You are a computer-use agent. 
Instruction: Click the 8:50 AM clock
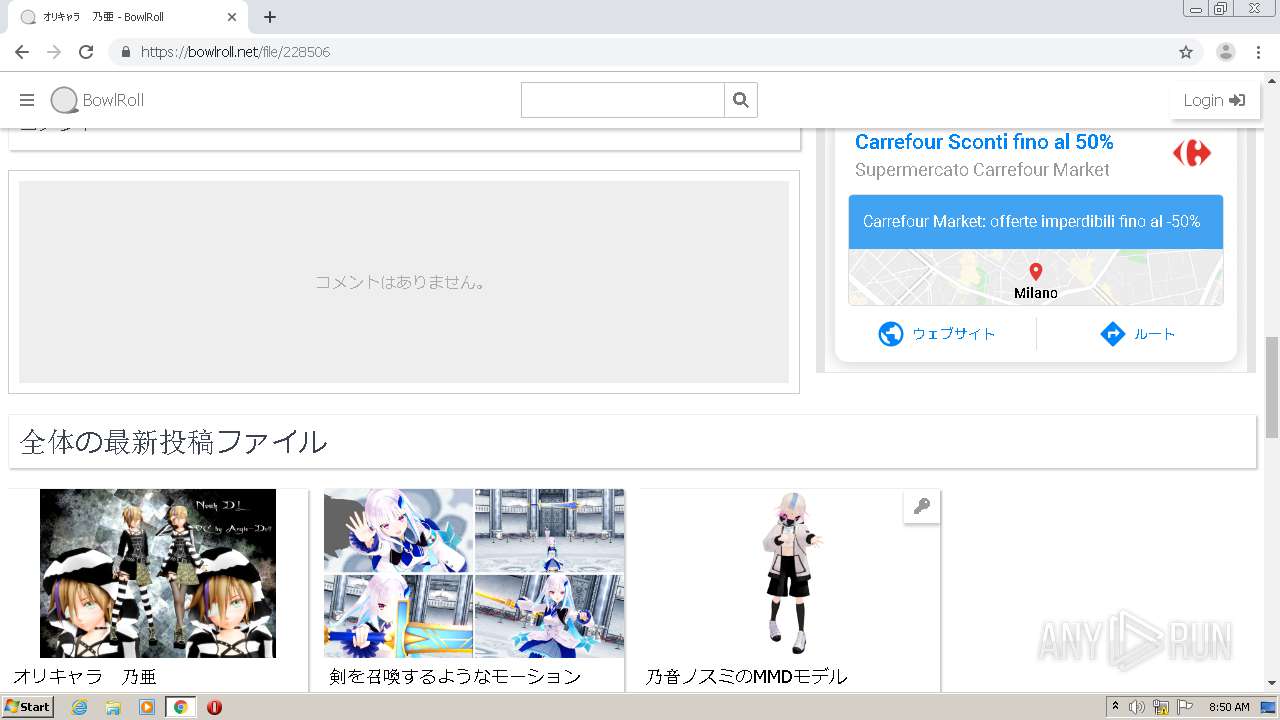[1229, 707]
